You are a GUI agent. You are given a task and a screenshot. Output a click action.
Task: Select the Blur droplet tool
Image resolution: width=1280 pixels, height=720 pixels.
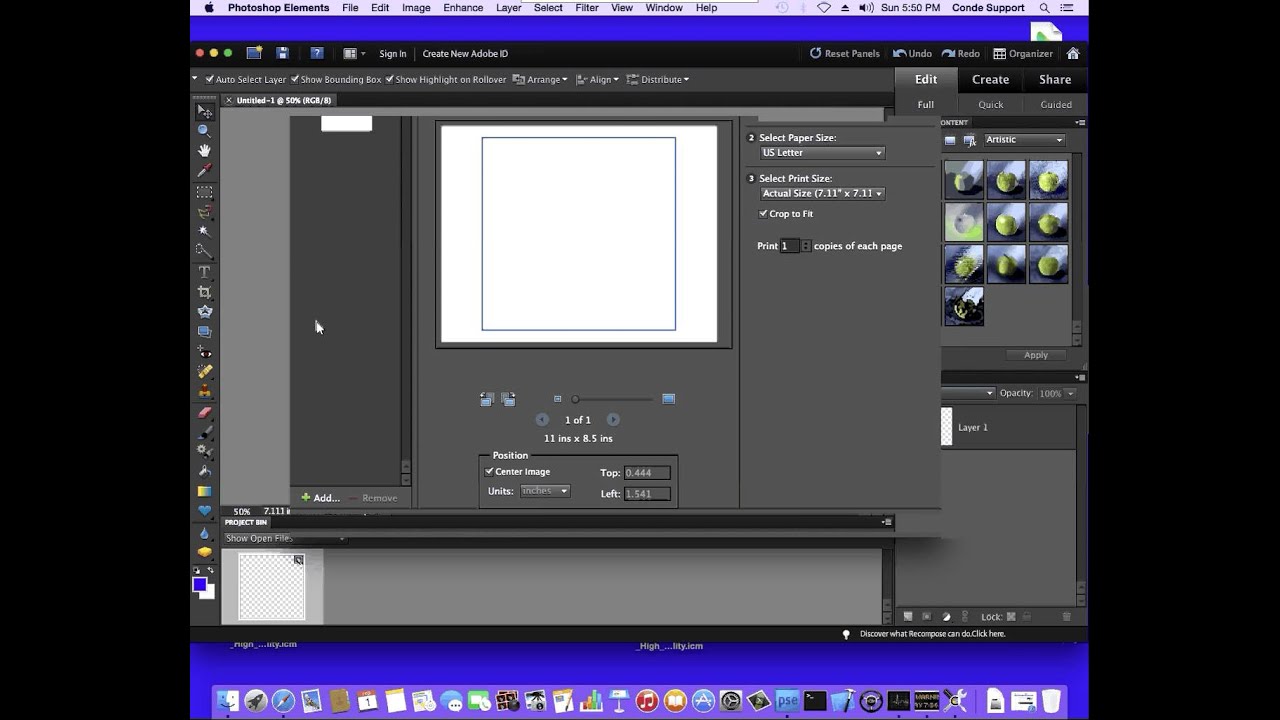click(204, 532)
